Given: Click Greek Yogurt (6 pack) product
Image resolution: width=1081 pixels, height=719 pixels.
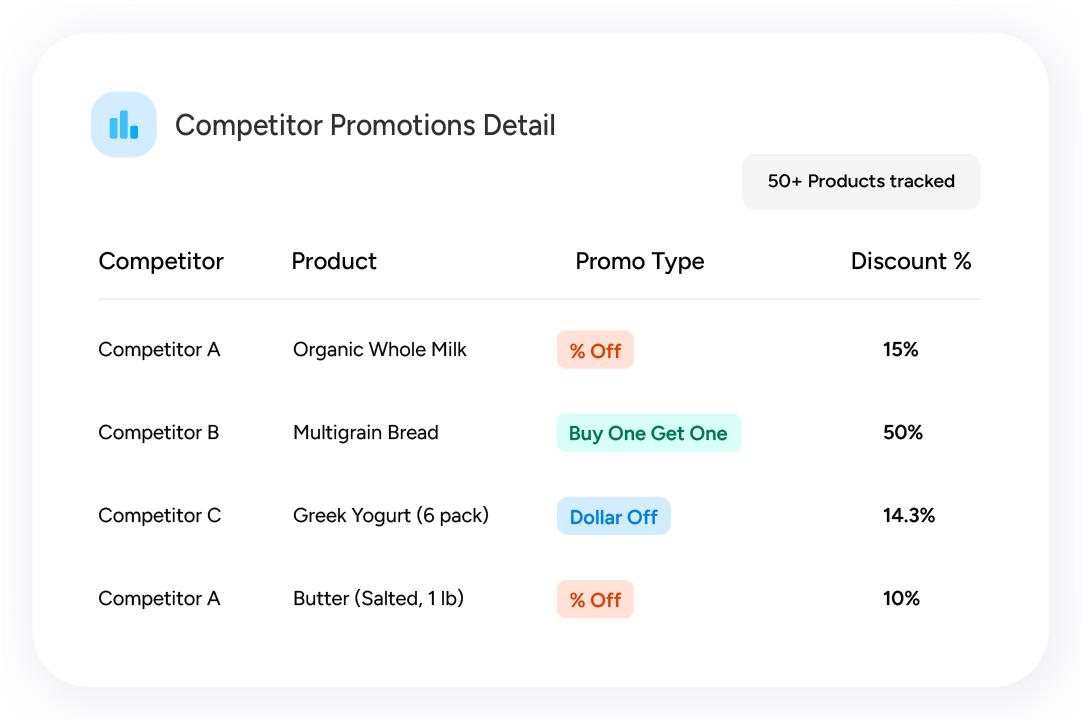Looking at the screenshot, I should coord(391,516).
